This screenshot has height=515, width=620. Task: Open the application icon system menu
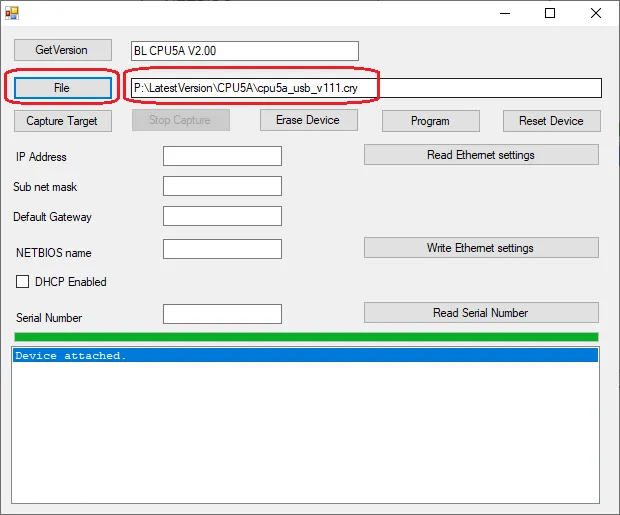pyautogui.click(x=12, y=13)
